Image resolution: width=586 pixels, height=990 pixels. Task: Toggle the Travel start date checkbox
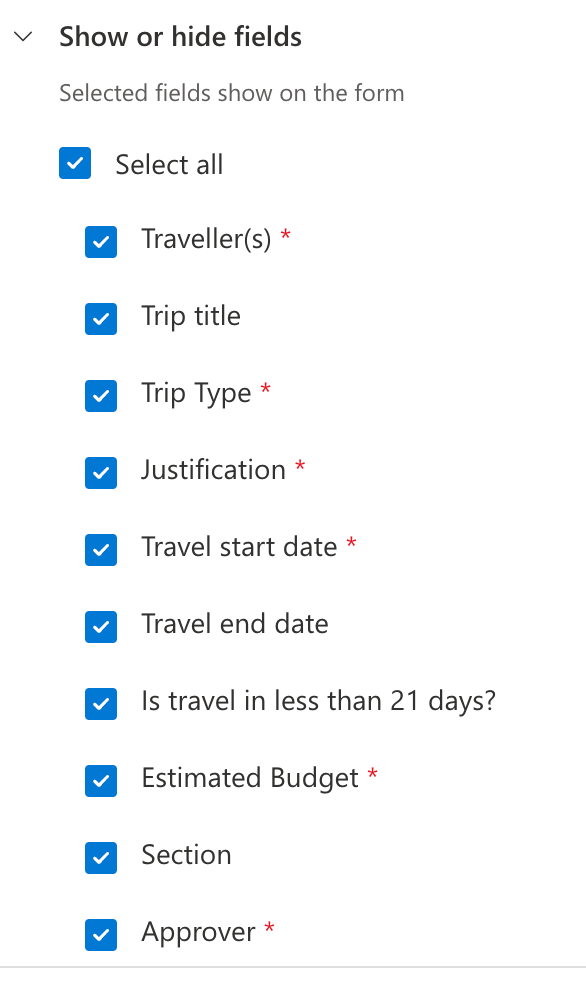101,550
